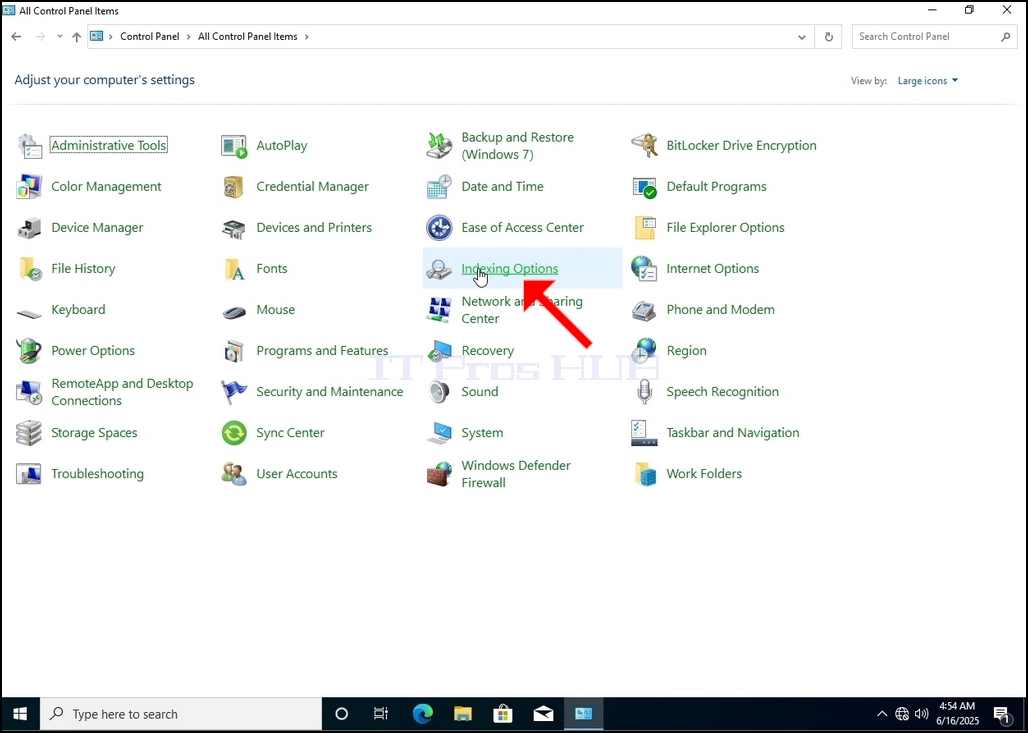This screenshot has width=1028, height=733.
Task: Open Cortana circle icon on taskbar
Action: [342, 714]
